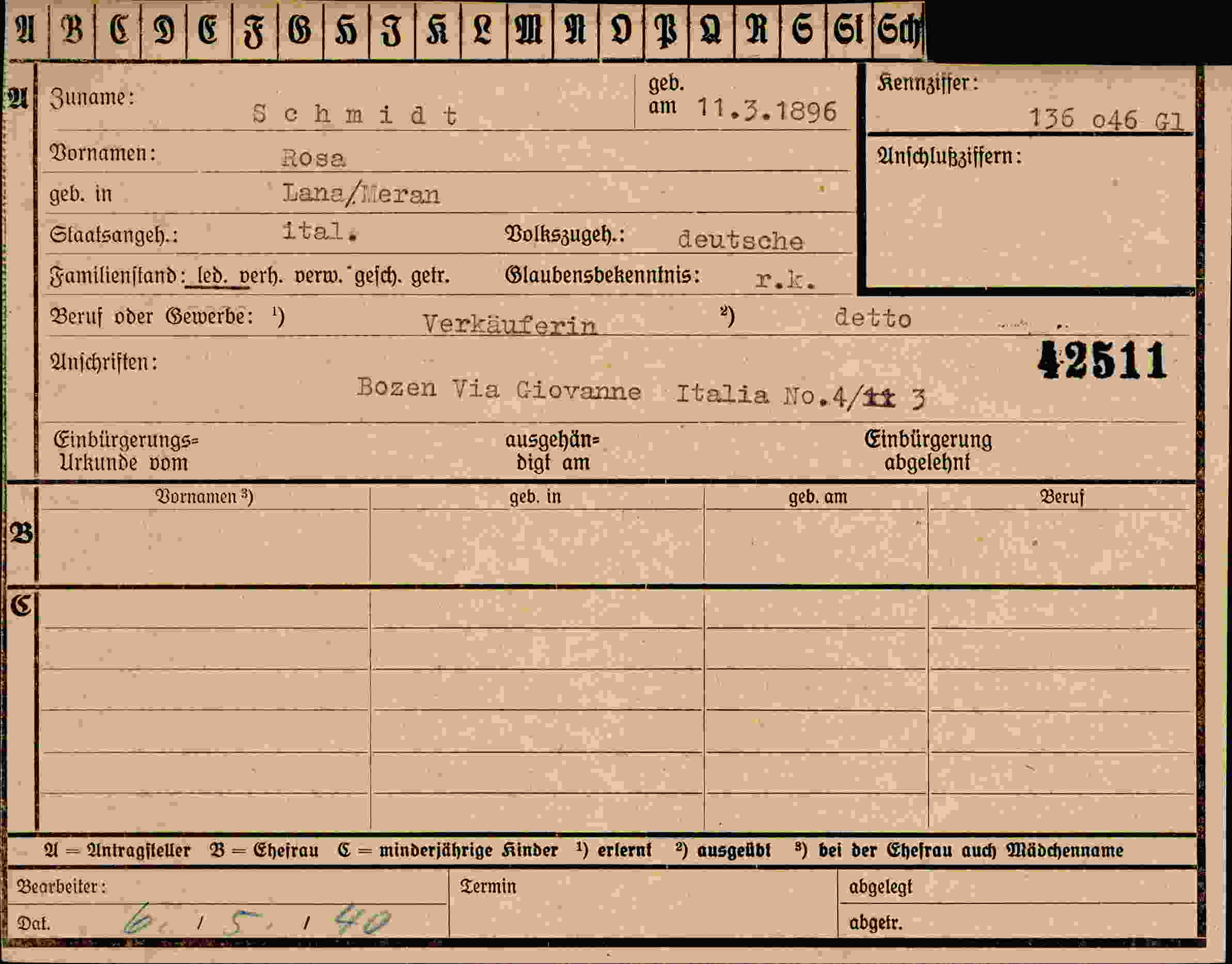The height and width of the screenshot is (964, 1232).
Task: Click the "Familienstand:" label
Action: click(117, 276)
